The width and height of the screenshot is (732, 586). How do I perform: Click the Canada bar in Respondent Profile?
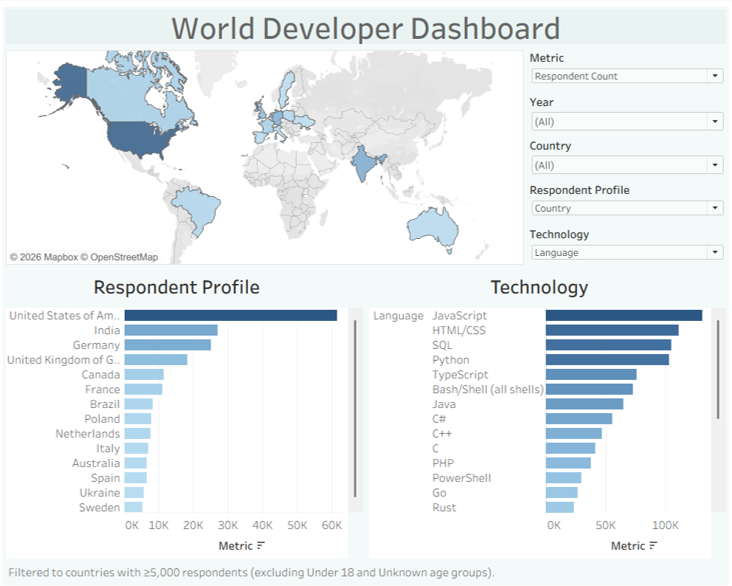point(144,375)
